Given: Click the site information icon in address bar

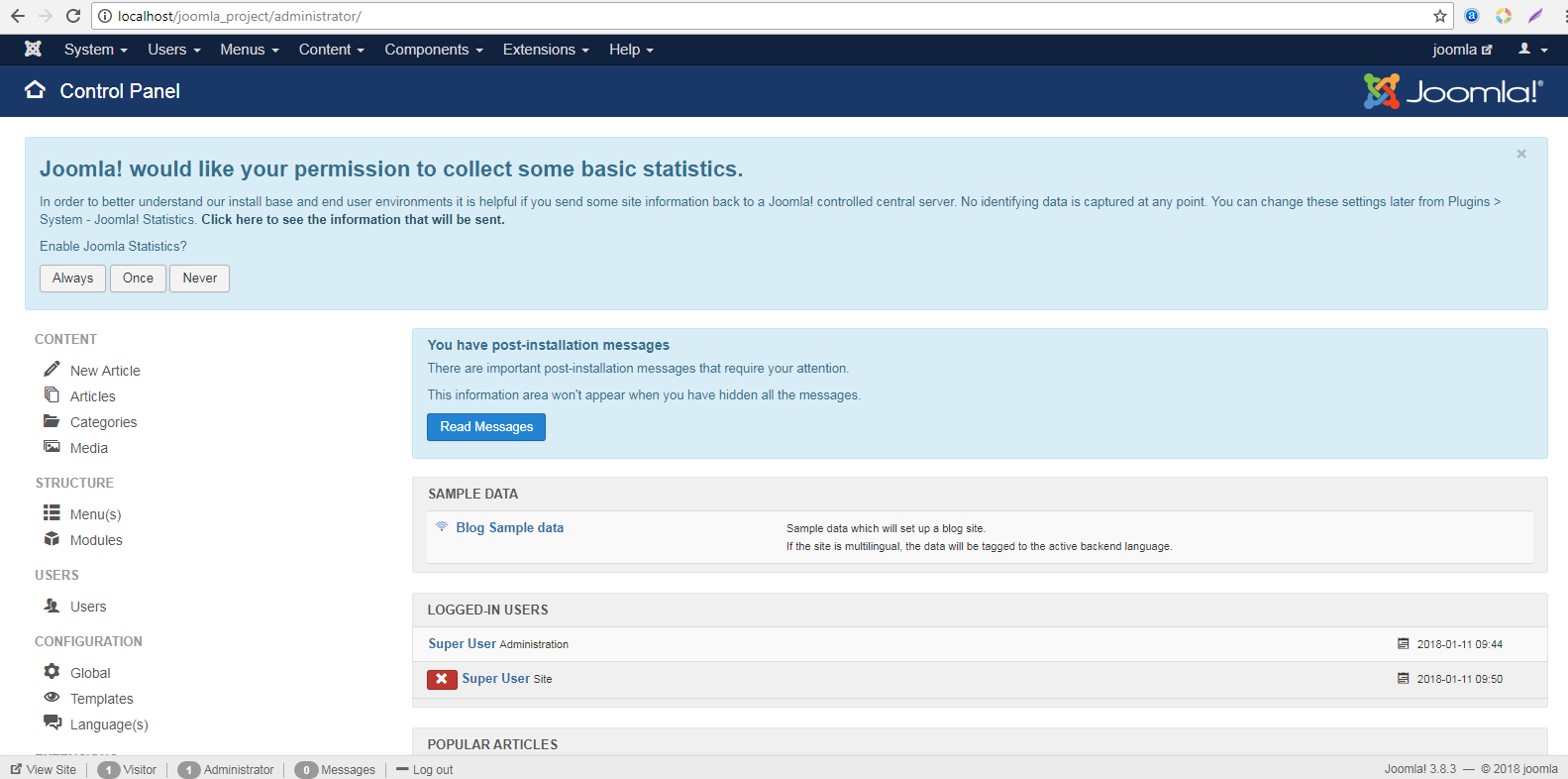Looking at the screenshot, I should pyautogui.click(x=105, y=16).
